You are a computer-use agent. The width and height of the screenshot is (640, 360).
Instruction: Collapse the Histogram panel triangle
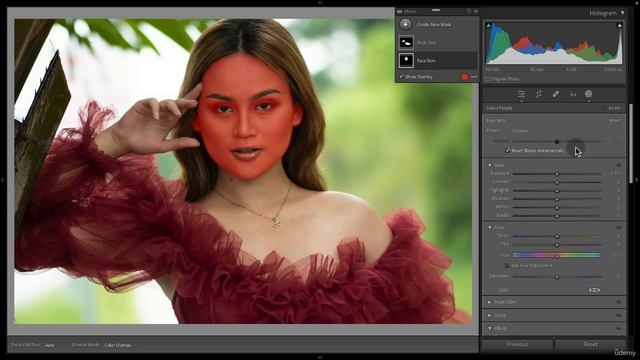coord(622,13)
